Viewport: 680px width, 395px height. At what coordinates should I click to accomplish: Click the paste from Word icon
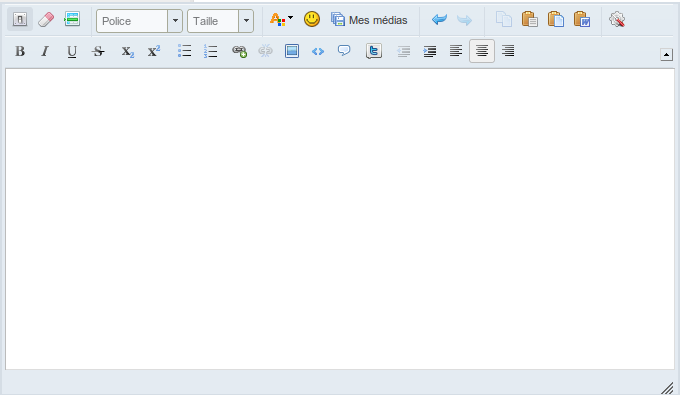tap(582, 20)
